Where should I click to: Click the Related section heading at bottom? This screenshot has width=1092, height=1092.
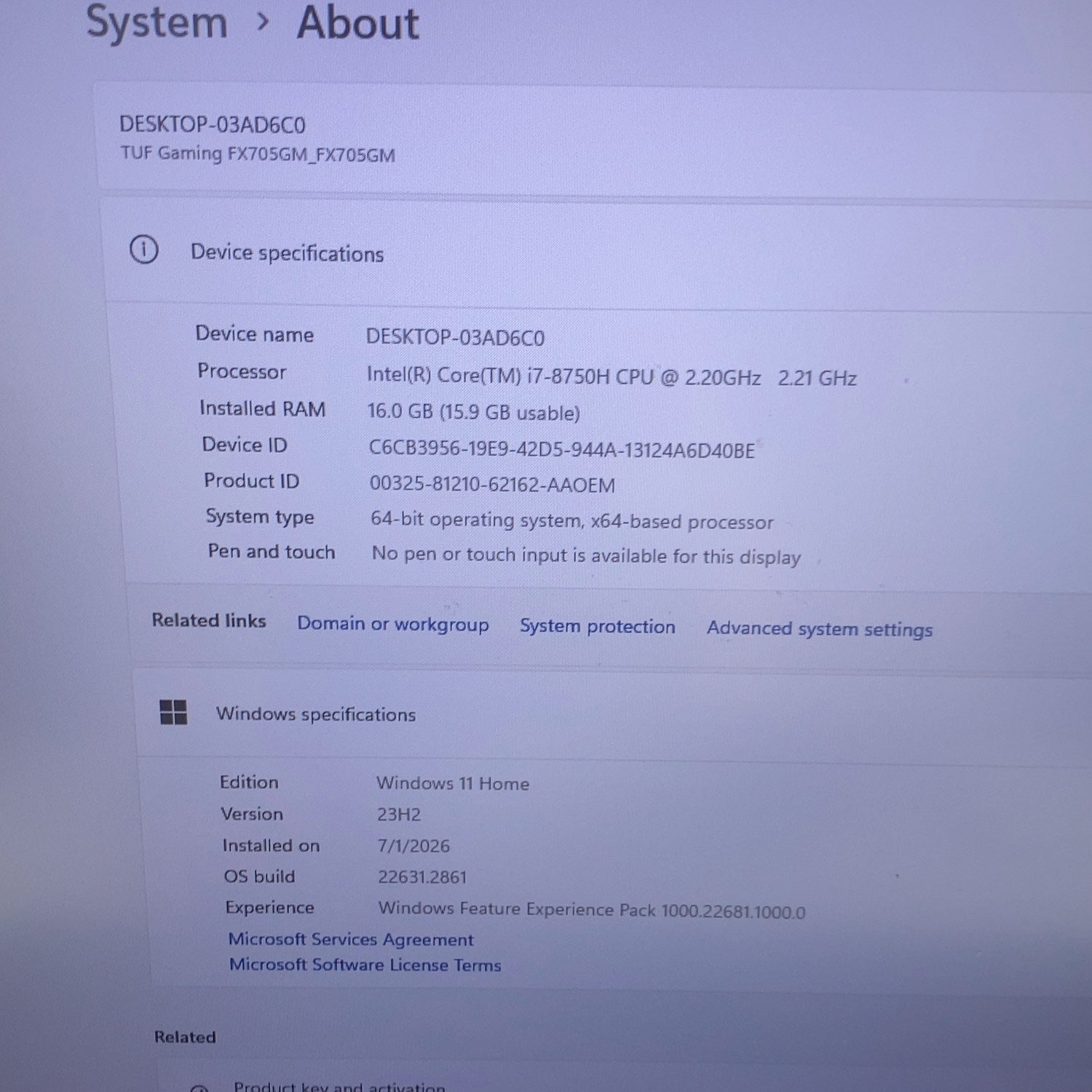tap(185, 1037)
